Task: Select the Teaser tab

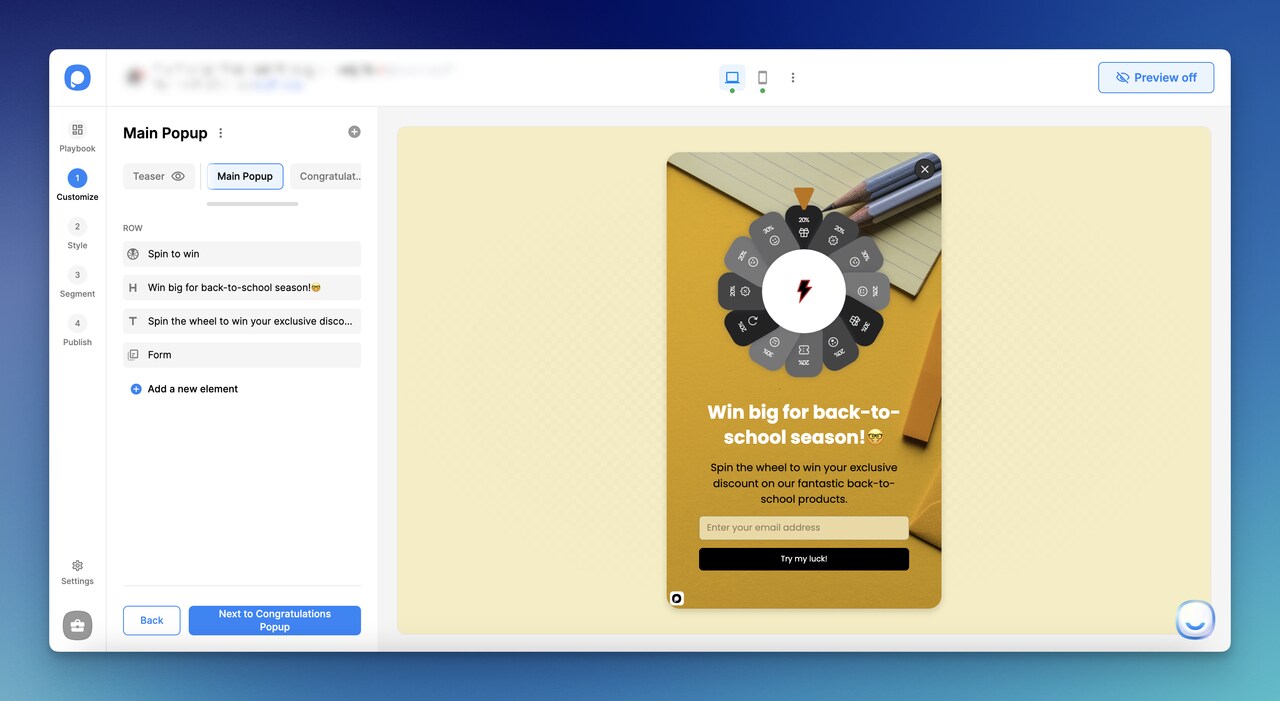Action: point(159,176)
